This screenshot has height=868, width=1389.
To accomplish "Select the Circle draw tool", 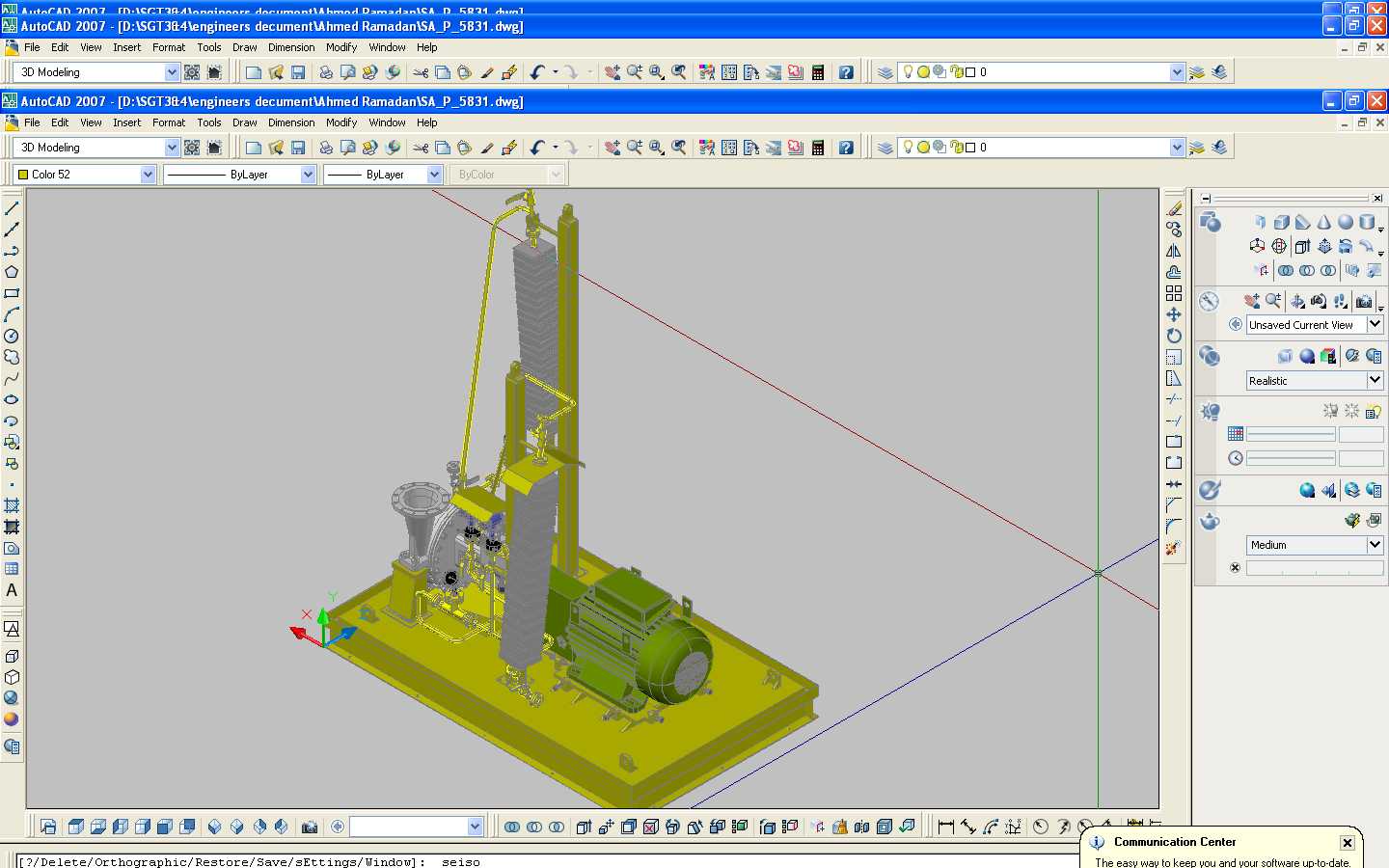I will 12,336.
